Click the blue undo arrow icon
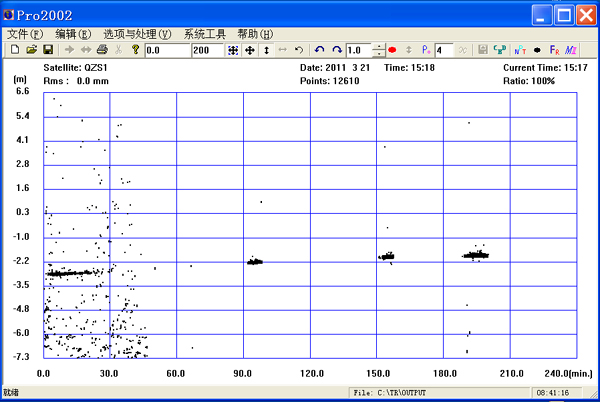Viewport: 600px width, 402px height. point(320,50)
